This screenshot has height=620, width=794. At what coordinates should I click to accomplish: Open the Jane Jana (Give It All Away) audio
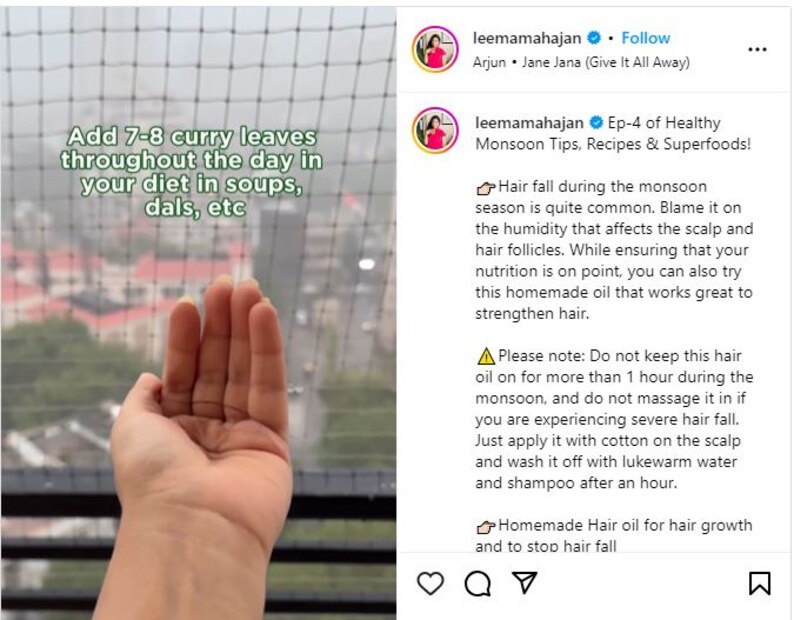(x=606, y=62)
